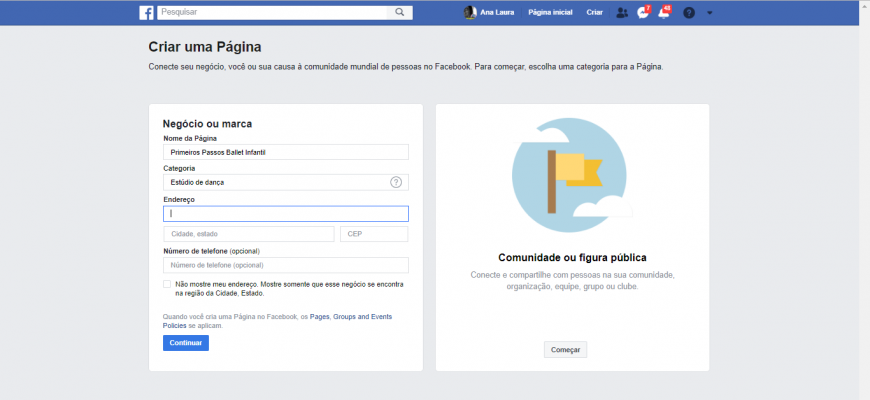Viewport: 870px width, 400px height.
Task: Click the Criar uma Página title
Action: (205, 47)
